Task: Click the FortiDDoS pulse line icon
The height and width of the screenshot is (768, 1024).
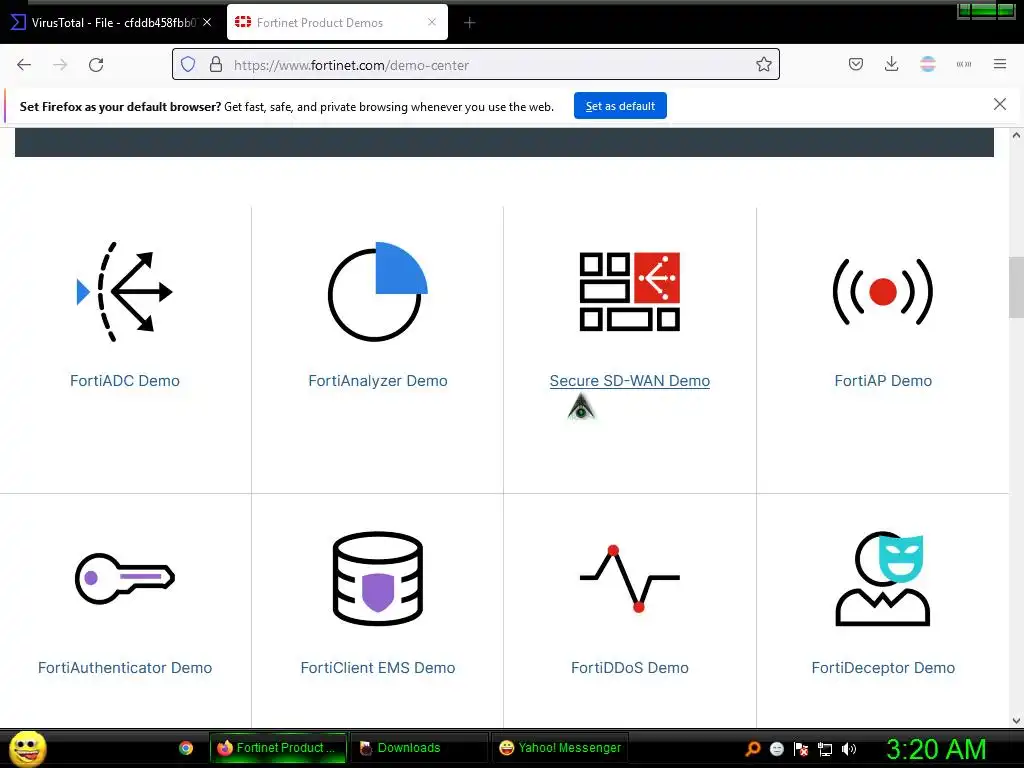Action: click(630, 579)
